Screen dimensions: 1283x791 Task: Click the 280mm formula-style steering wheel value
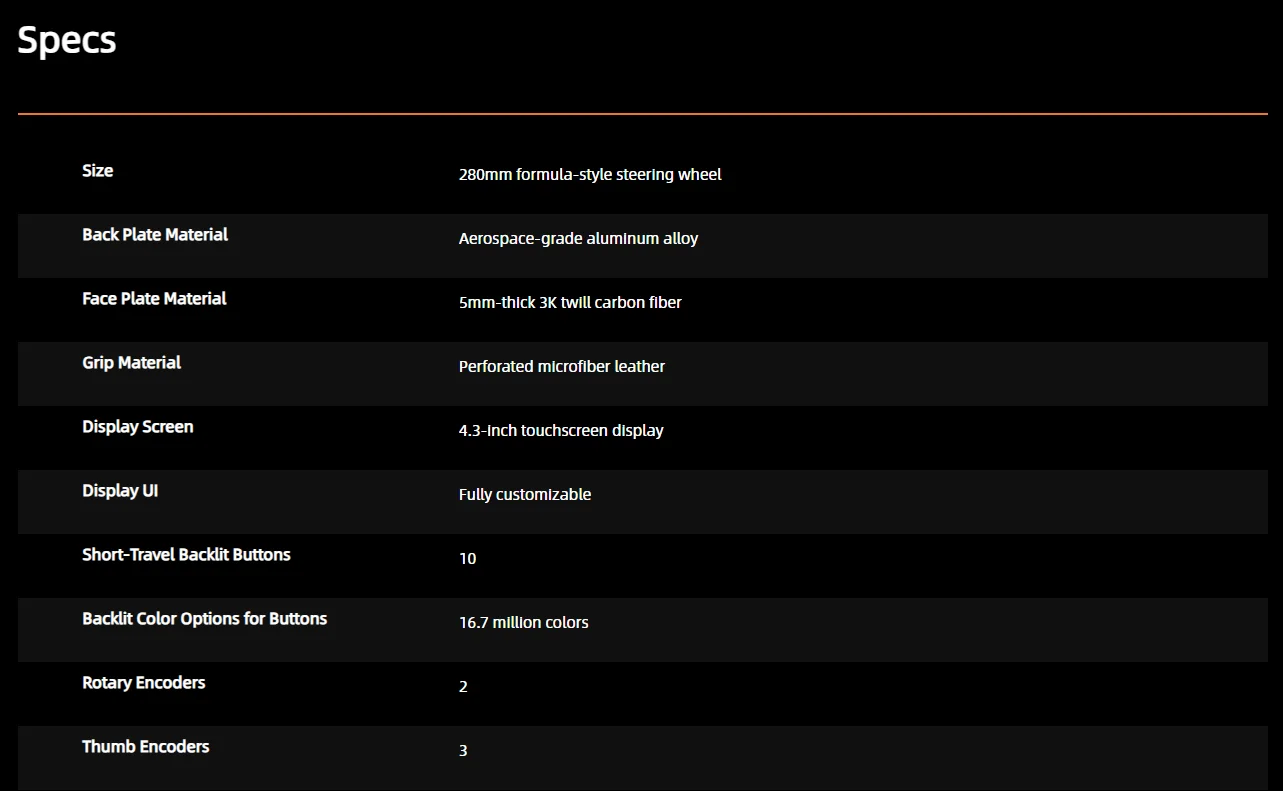[x=590, y=175]
